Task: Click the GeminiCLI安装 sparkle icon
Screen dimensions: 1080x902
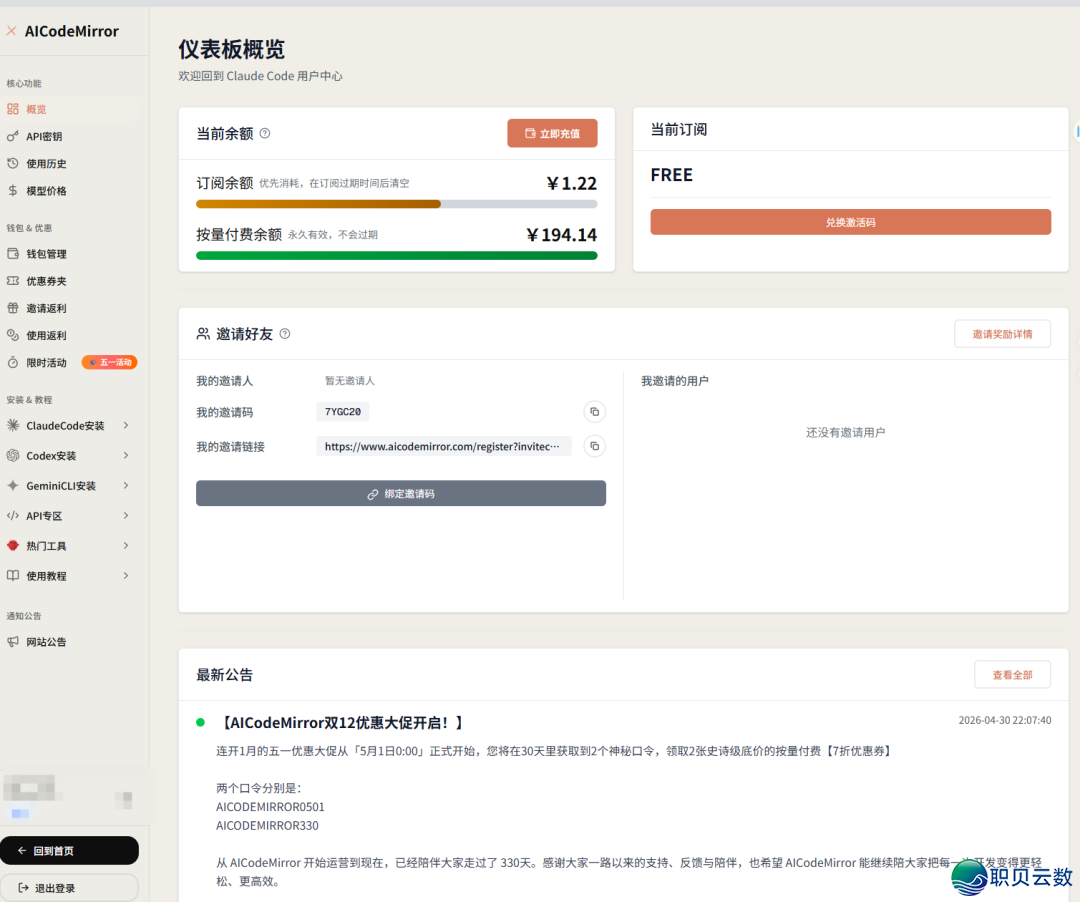Action: click(13, 485)
